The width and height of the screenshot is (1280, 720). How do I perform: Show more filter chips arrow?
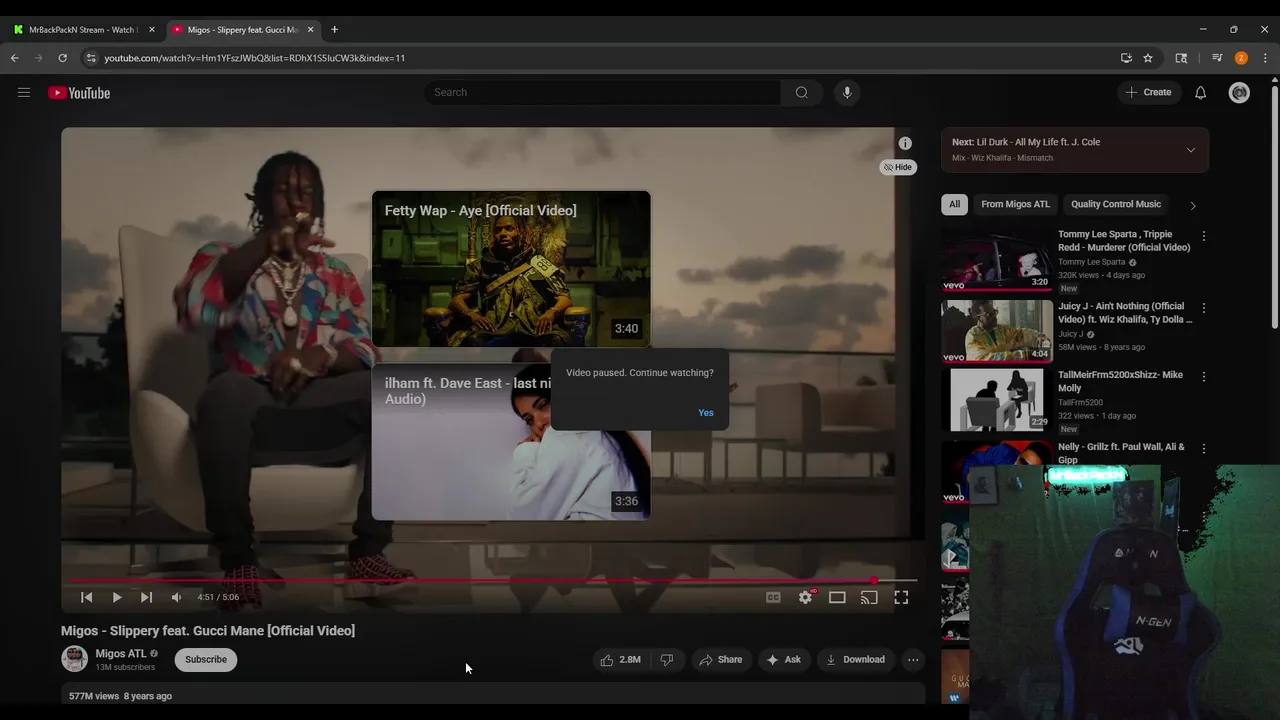click(1192, 205)
